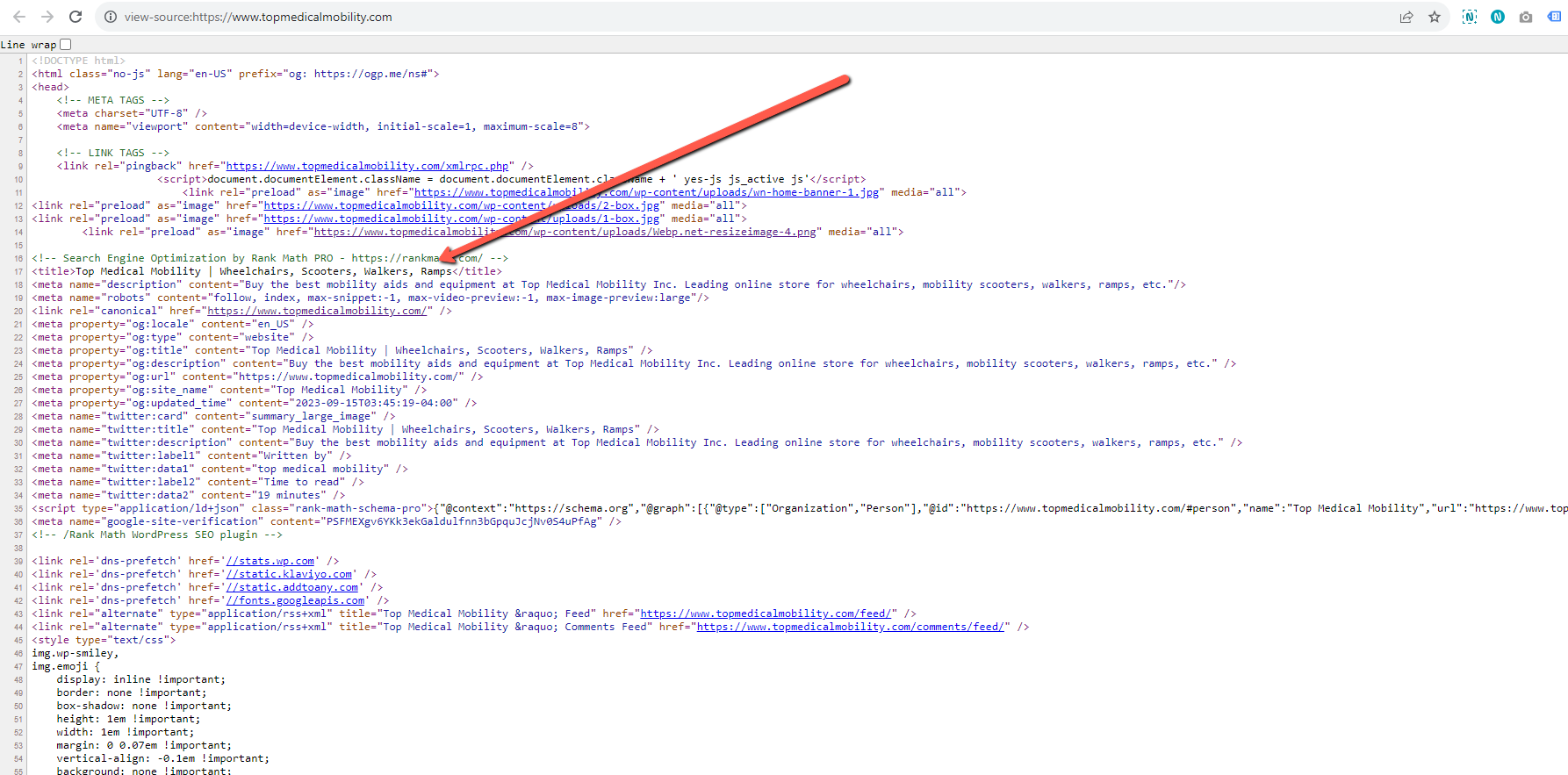Bookmark this page with the star
Image resolution: width=1568 pixels, height=775 pixels.
1435,17
